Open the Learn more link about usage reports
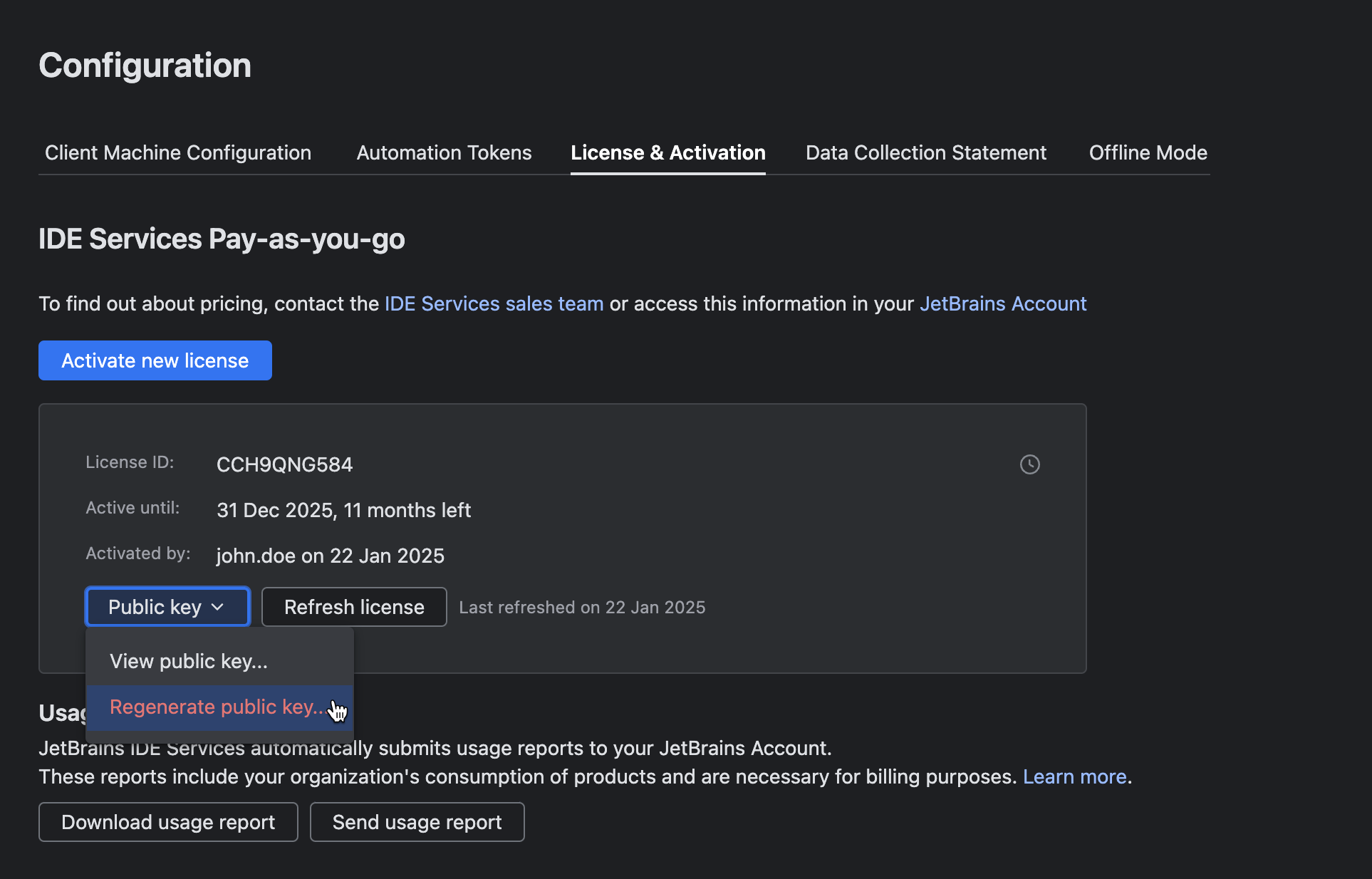 [1074, 776]
